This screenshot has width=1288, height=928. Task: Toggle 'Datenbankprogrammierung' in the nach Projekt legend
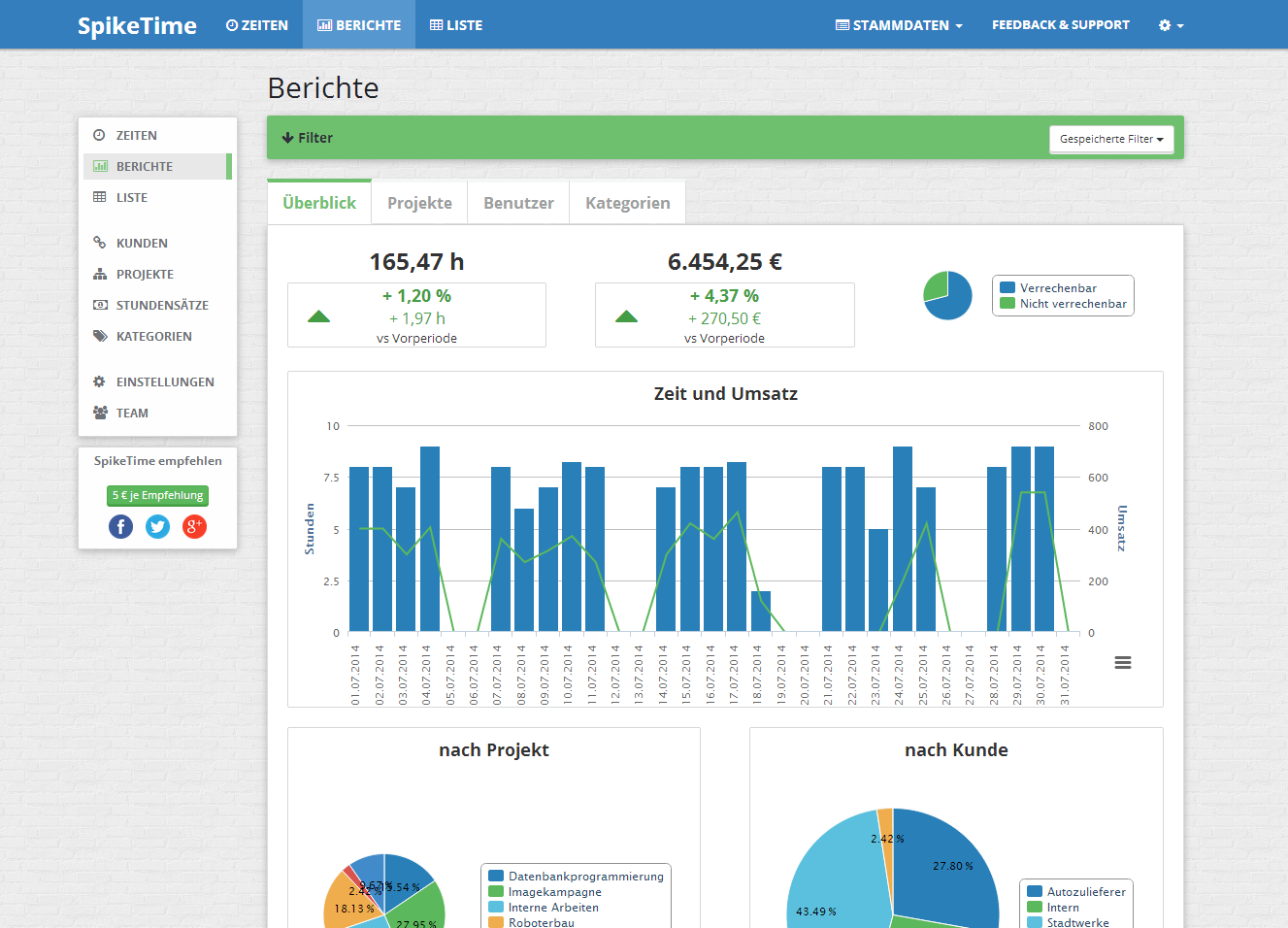[x=577, y=877]
